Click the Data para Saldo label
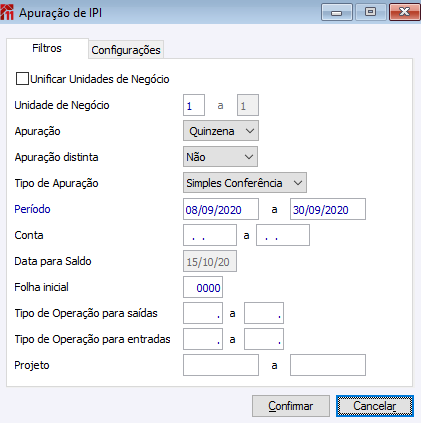This screenshot has height=423, width=421. [53, 261]
